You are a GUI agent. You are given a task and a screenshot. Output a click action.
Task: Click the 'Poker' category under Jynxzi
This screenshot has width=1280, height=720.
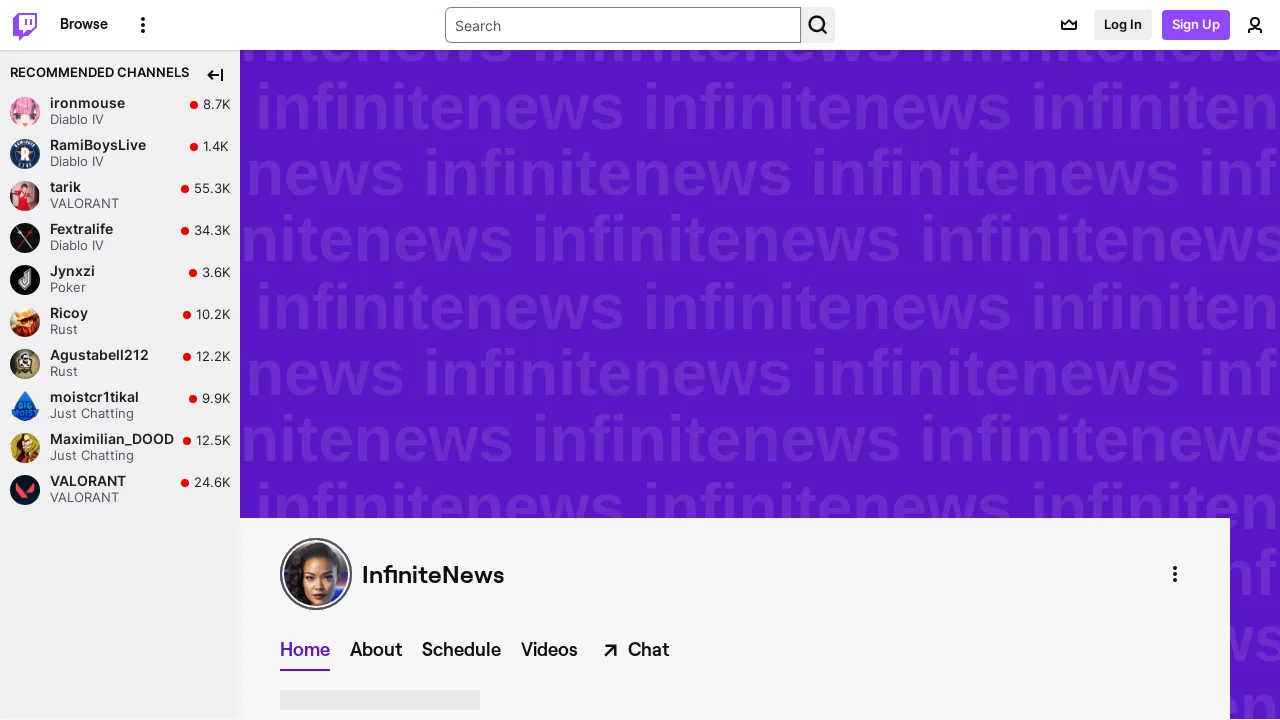tap(68, 287)
